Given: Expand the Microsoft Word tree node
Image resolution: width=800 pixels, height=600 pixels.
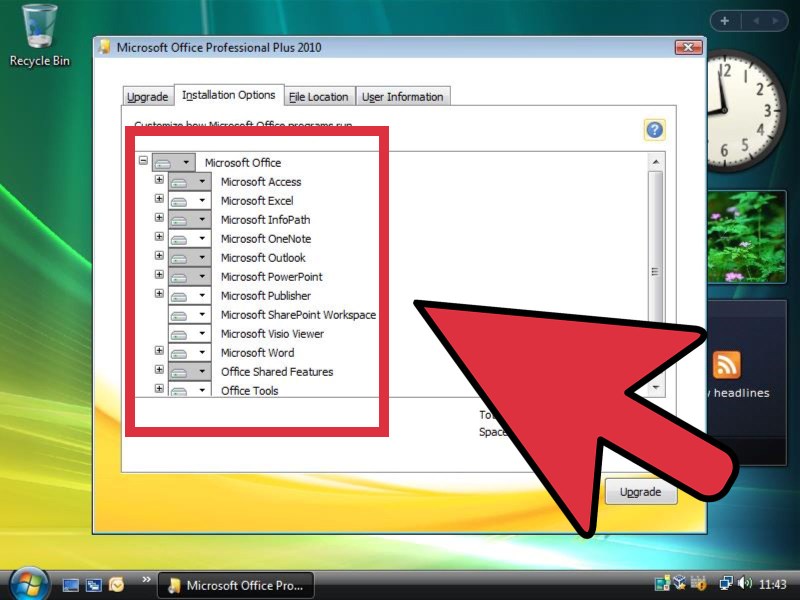Looking at the screenshot, I should click(x=159, y=351).
